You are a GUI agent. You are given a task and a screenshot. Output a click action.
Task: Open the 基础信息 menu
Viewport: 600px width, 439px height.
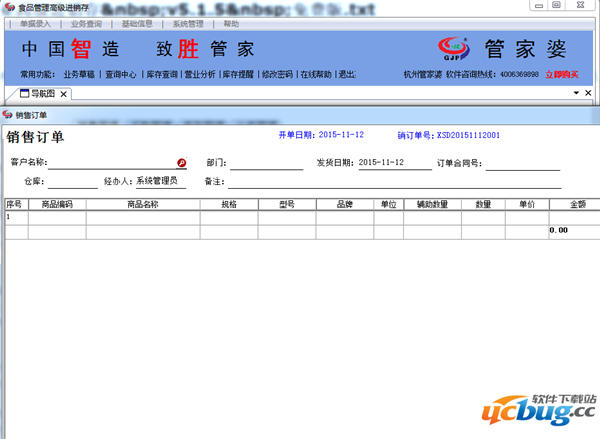click(137, 22)
